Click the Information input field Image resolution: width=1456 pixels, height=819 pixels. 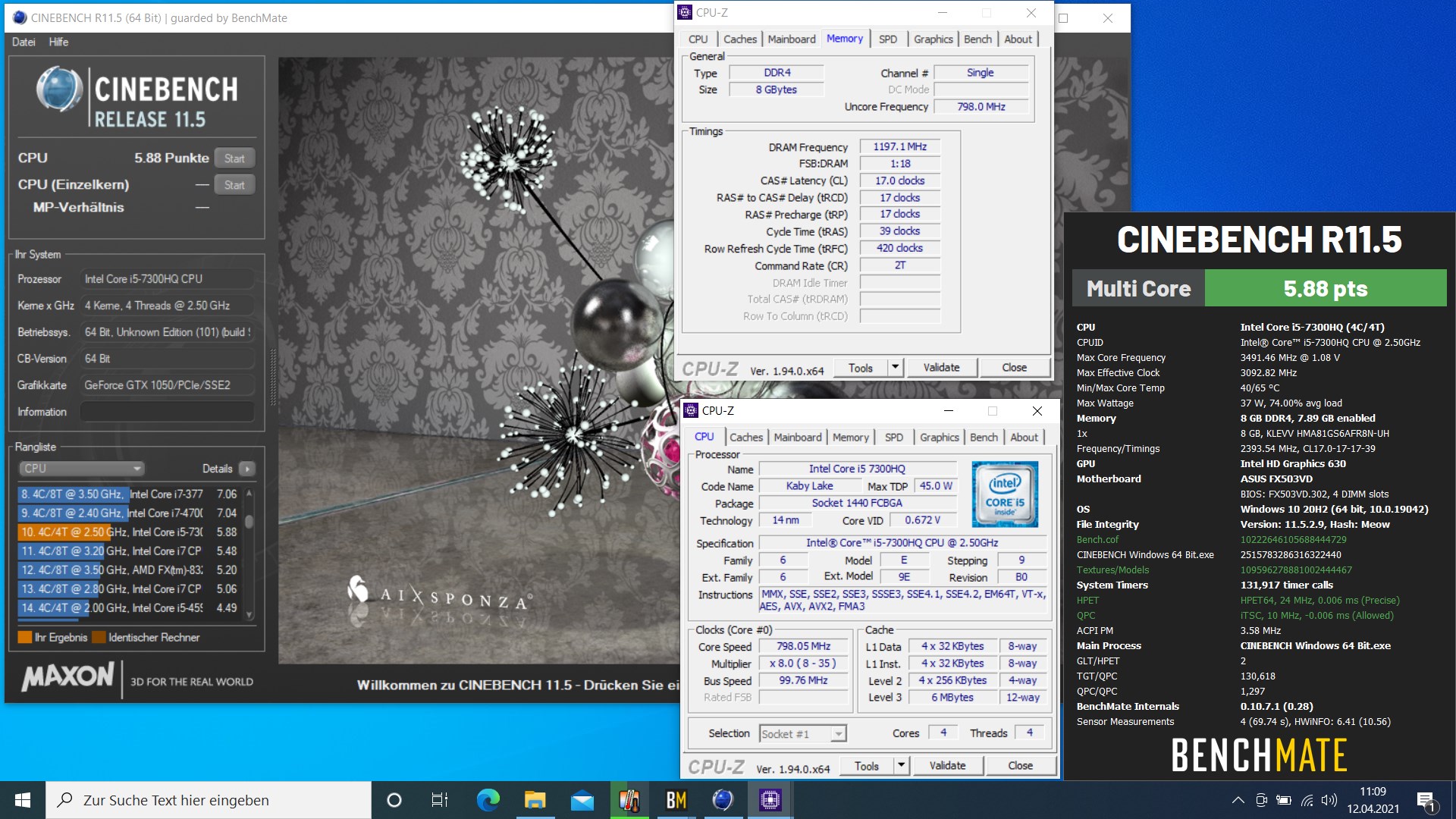coord(167,412)
